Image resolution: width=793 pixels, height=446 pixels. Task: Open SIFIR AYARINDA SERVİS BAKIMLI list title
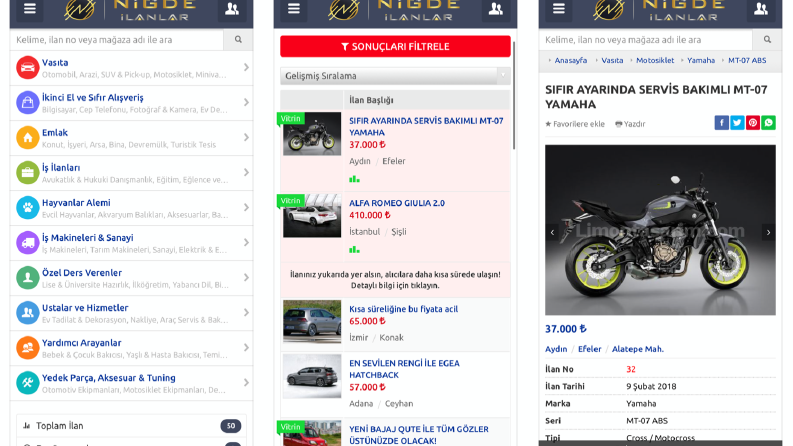click(x=426, y=126)
